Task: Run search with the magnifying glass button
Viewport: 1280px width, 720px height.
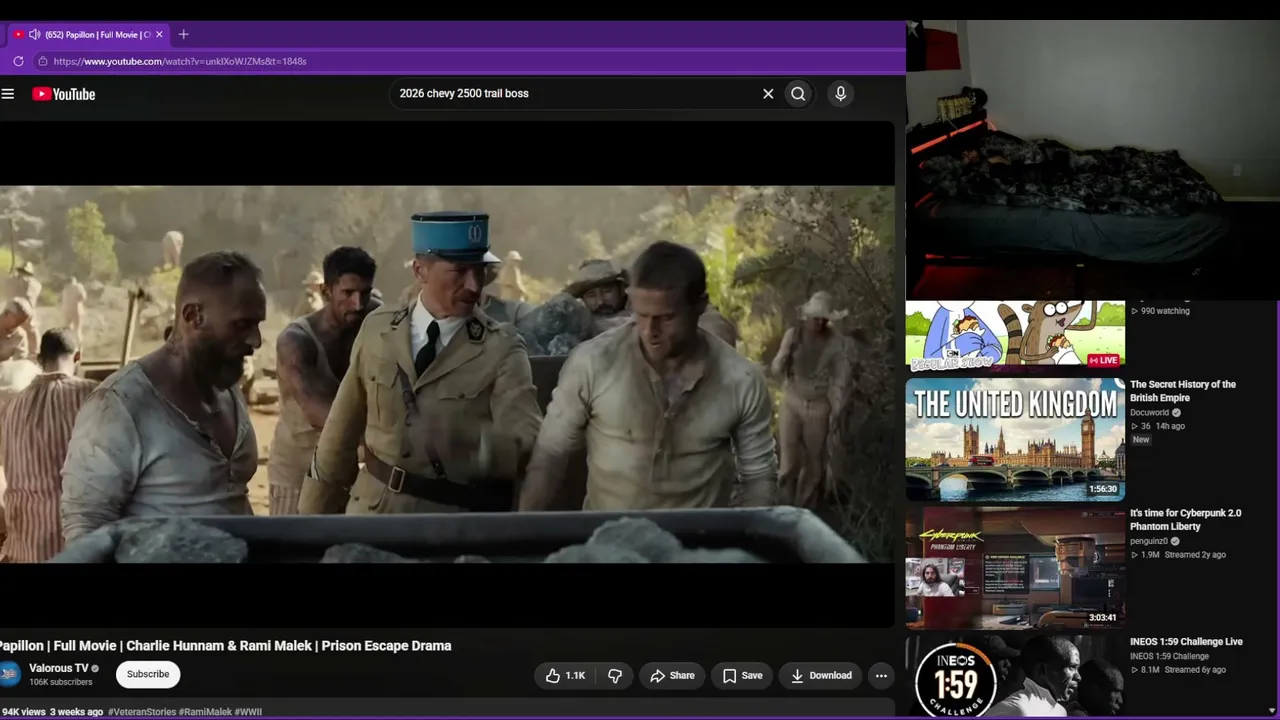Action: coord(798,94)
